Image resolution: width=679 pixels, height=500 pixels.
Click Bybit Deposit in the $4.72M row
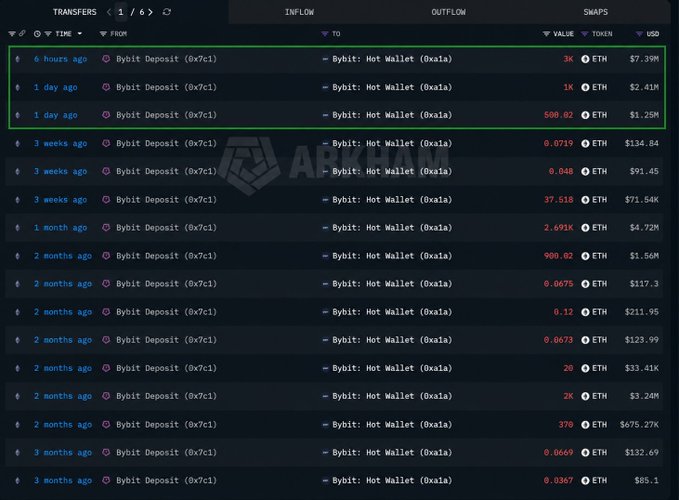click(x=166, y=228)
